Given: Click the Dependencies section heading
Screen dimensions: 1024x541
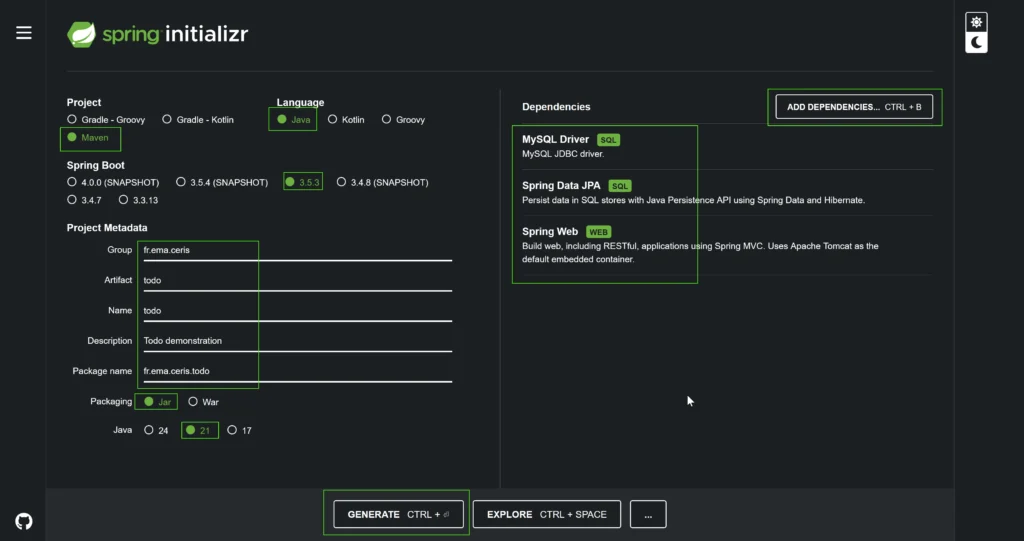Looking at the screenshot, I should [556, 107].
